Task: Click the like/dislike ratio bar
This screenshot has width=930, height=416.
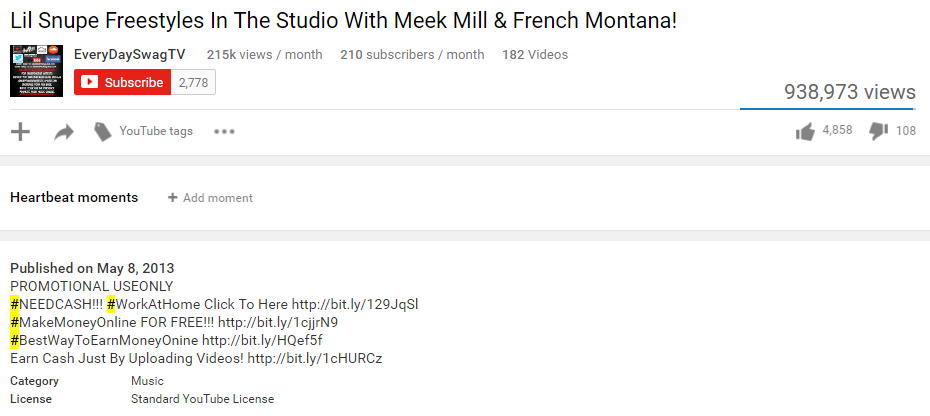Action: click(827, 108)
